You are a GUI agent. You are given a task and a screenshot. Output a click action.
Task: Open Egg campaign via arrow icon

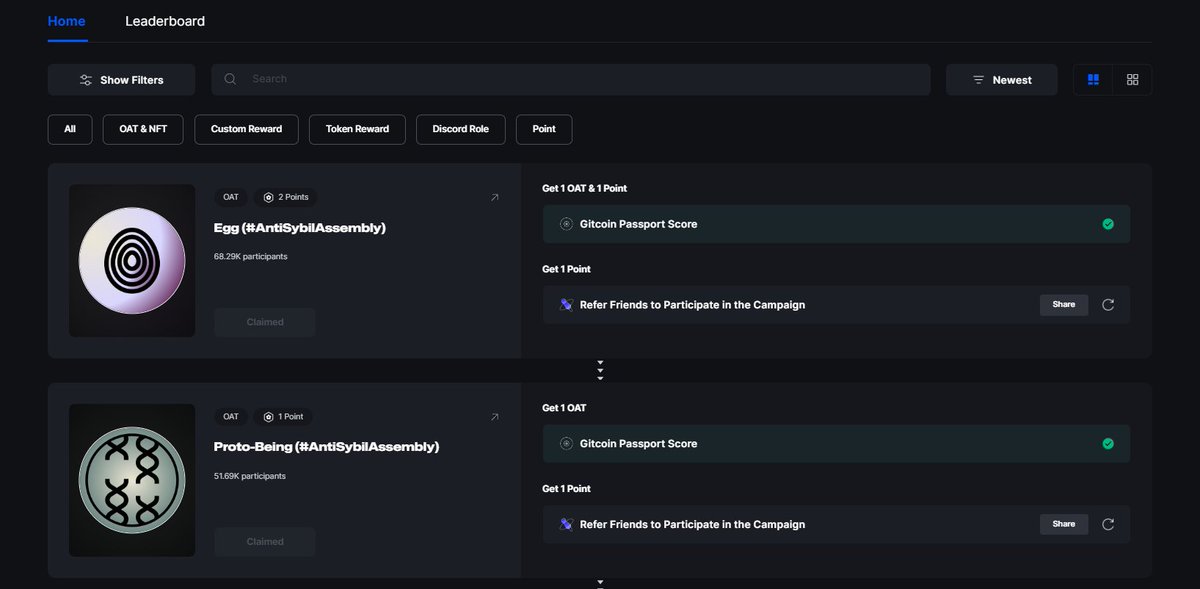coord(494,197)
